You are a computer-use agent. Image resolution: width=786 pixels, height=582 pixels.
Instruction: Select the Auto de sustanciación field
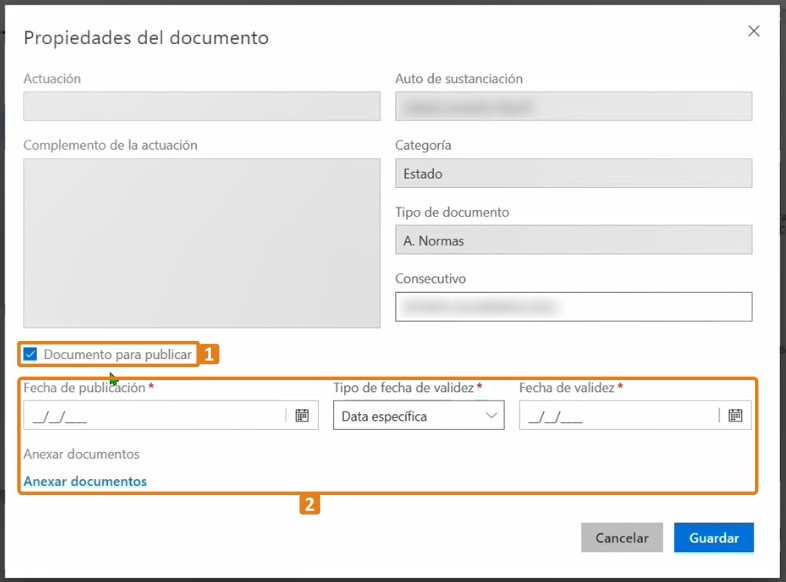(x=573, y=106)
